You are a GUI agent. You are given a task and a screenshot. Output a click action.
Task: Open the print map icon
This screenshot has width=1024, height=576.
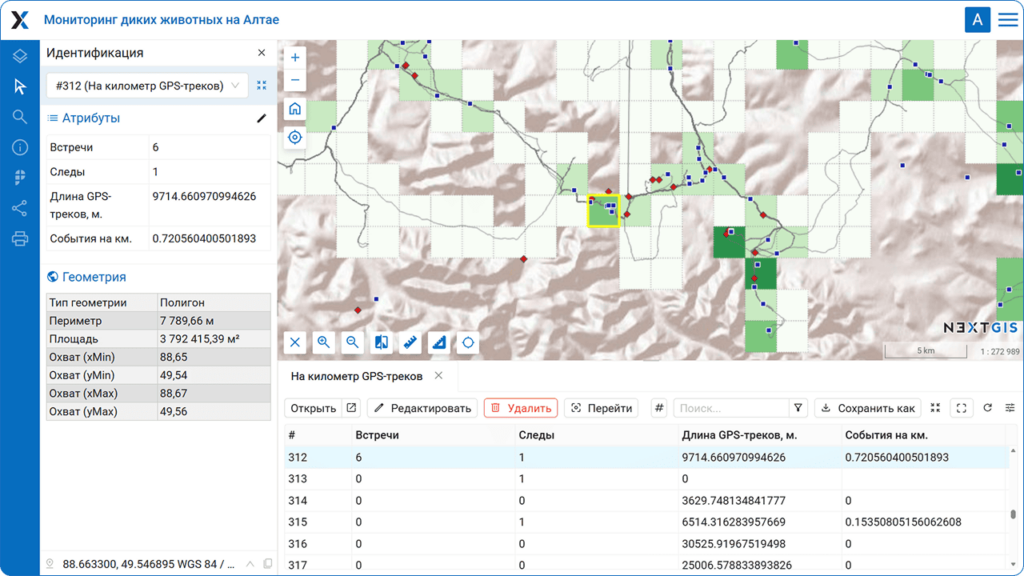19,239
